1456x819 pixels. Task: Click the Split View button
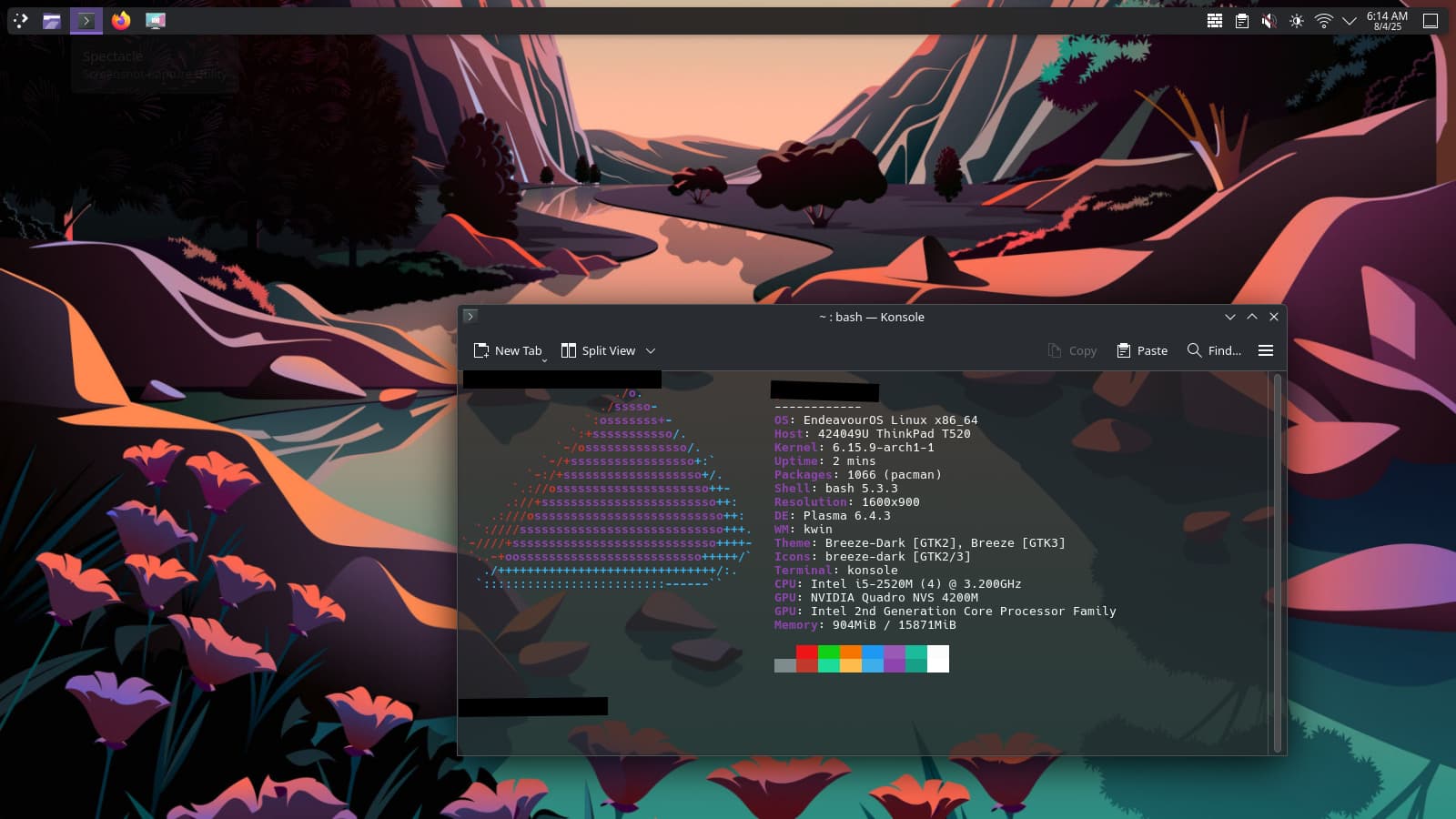(x=599, y=350)
